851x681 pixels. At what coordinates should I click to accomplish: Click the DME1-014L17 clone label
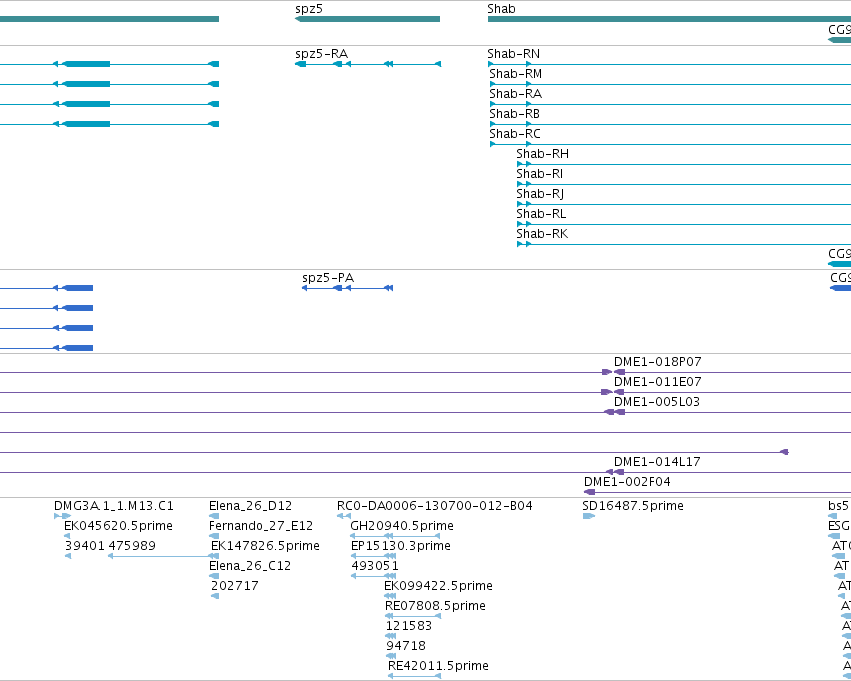pyautogui.click(x=657, y=462)
